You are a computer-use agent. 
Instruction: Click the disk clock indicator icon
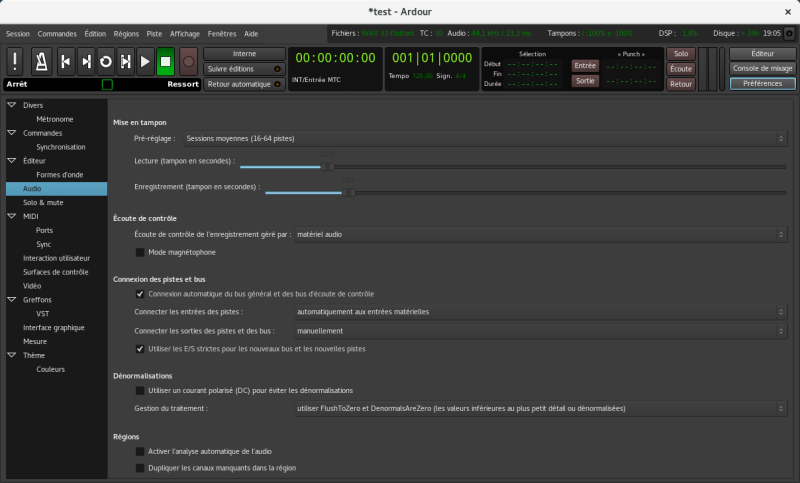pyautogui.click(x=789, y=34)
